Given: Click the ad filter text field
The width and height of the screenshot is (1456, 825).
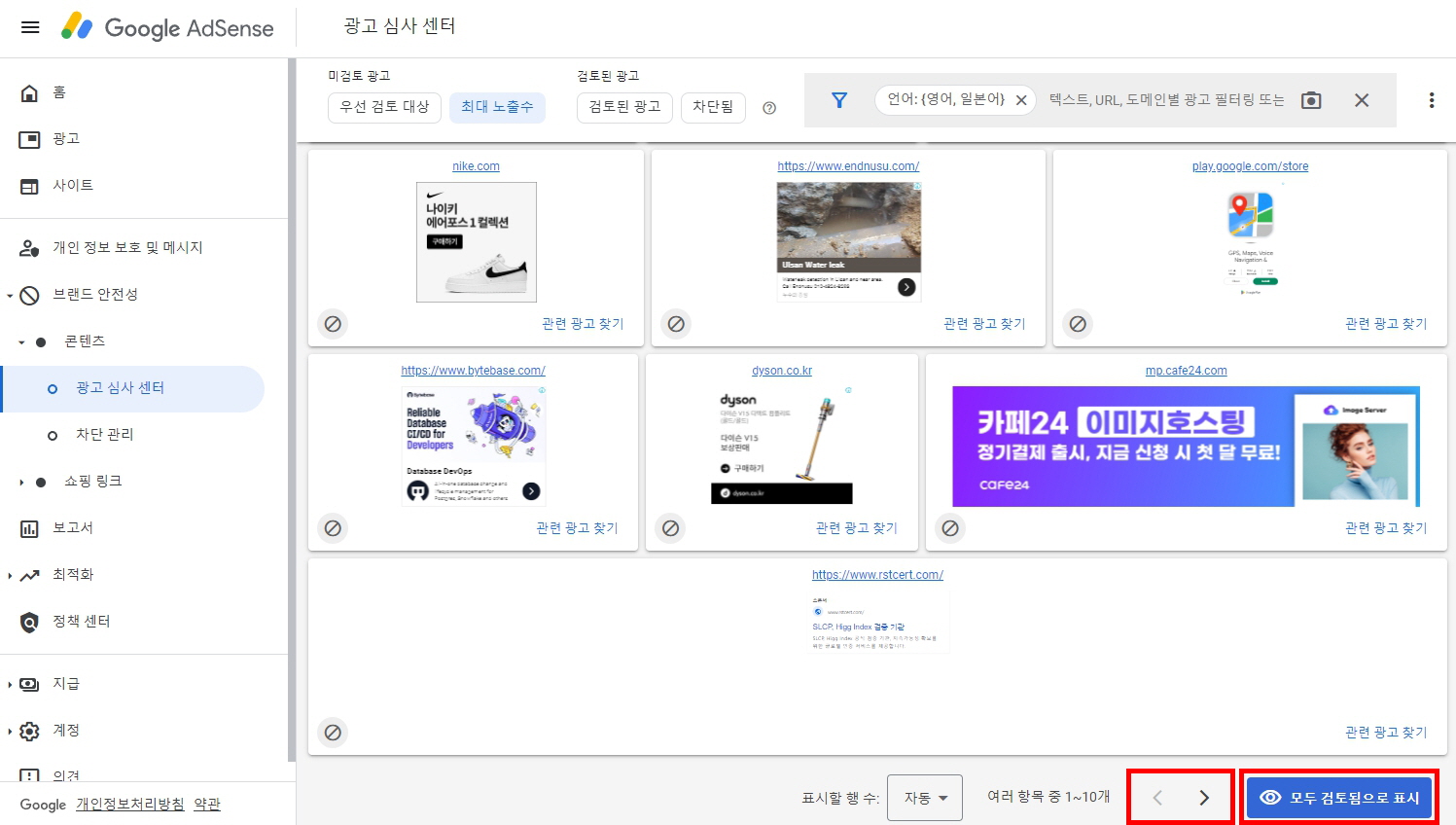Looking at the screenshot, I should 1167,100.
